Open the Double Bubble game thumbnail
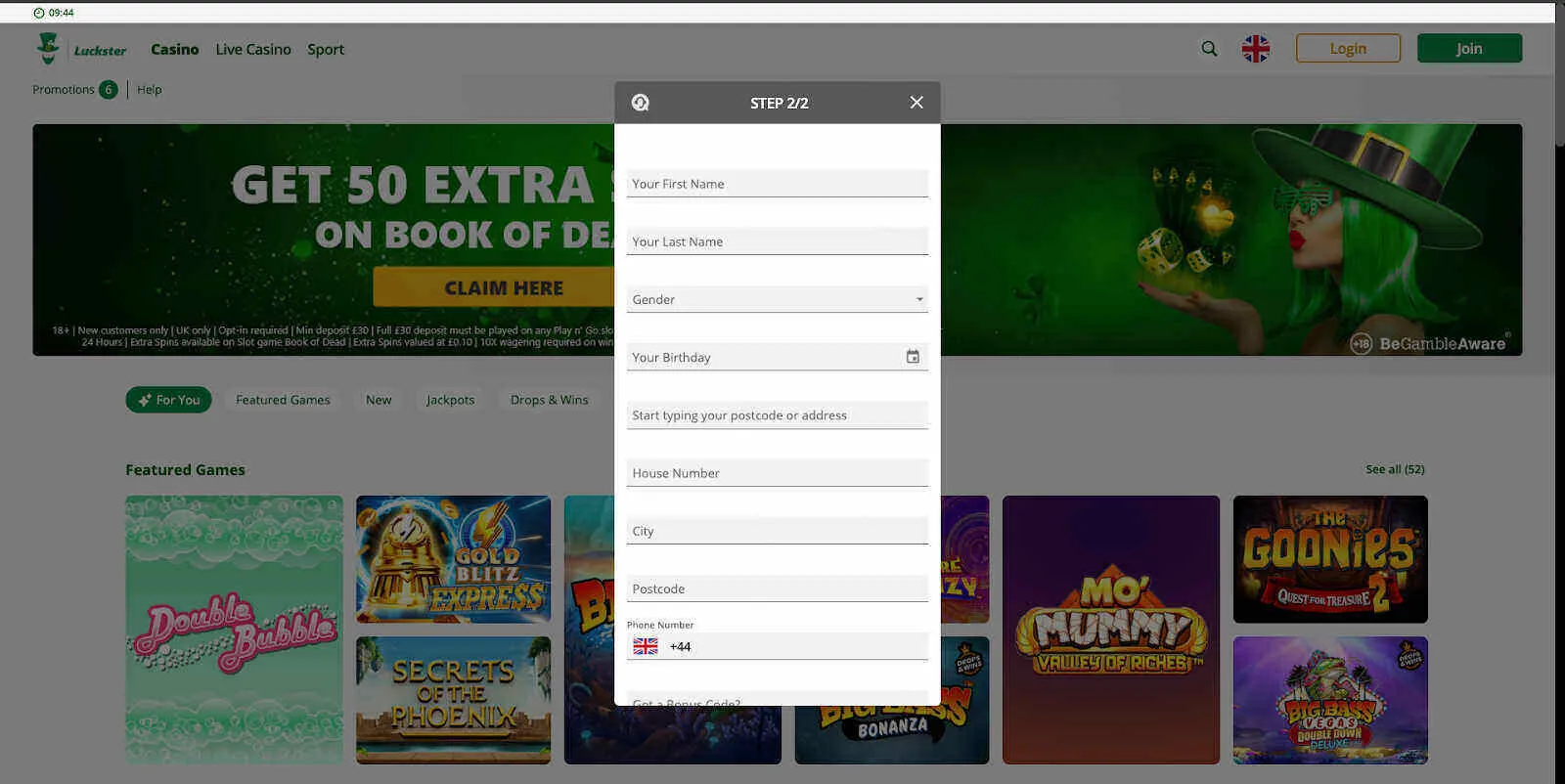The image size is (1565, 784). click(x=234, y=630)
